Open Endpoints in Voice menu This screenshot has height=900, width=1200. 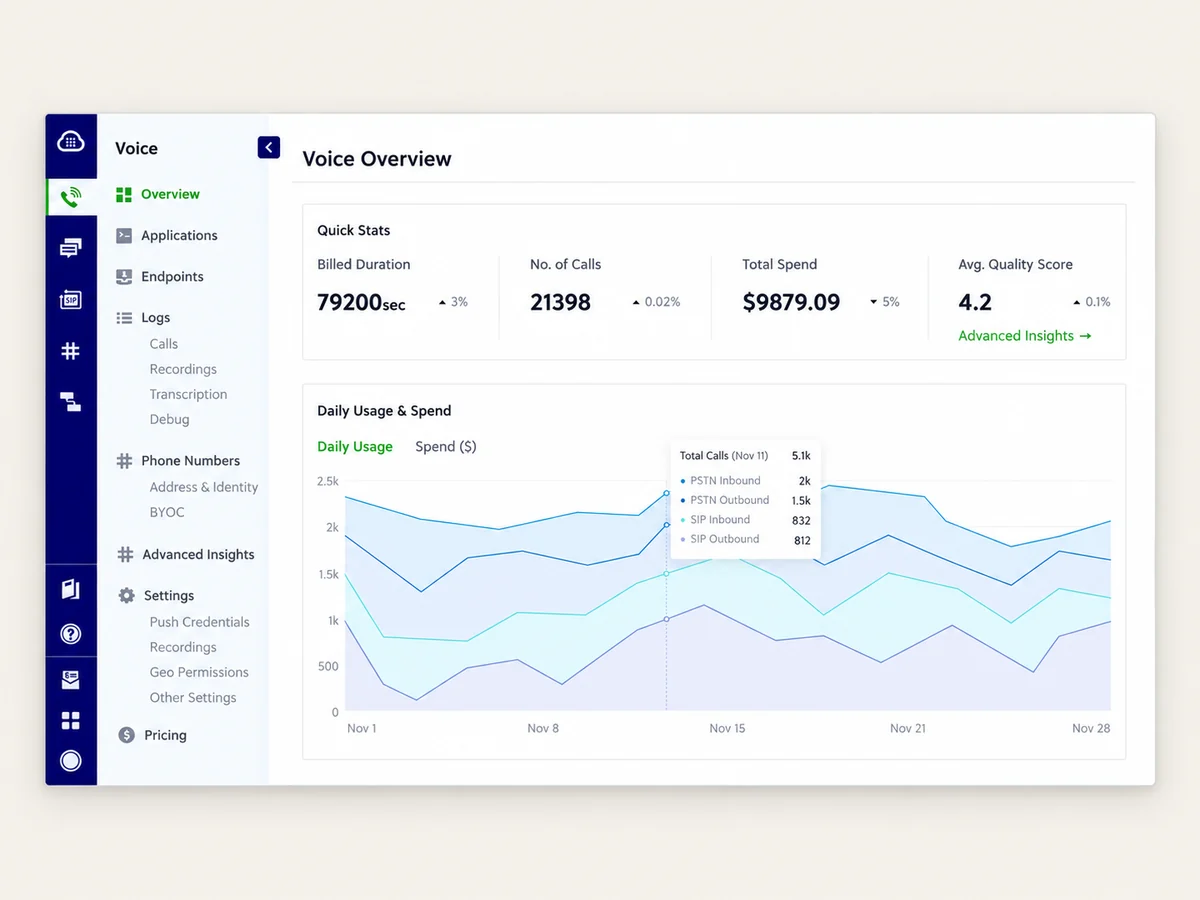pyautogui.click(x=172, y=276)
